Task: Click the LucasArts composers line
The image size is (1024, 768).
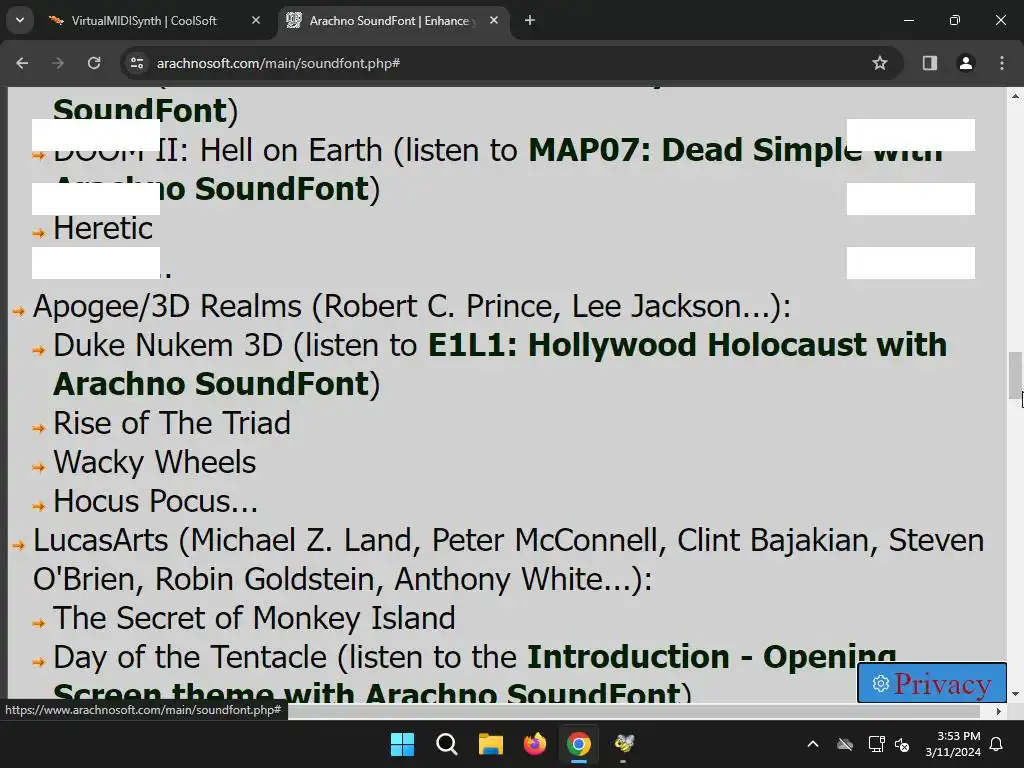Action: click(x=508, y=560)
